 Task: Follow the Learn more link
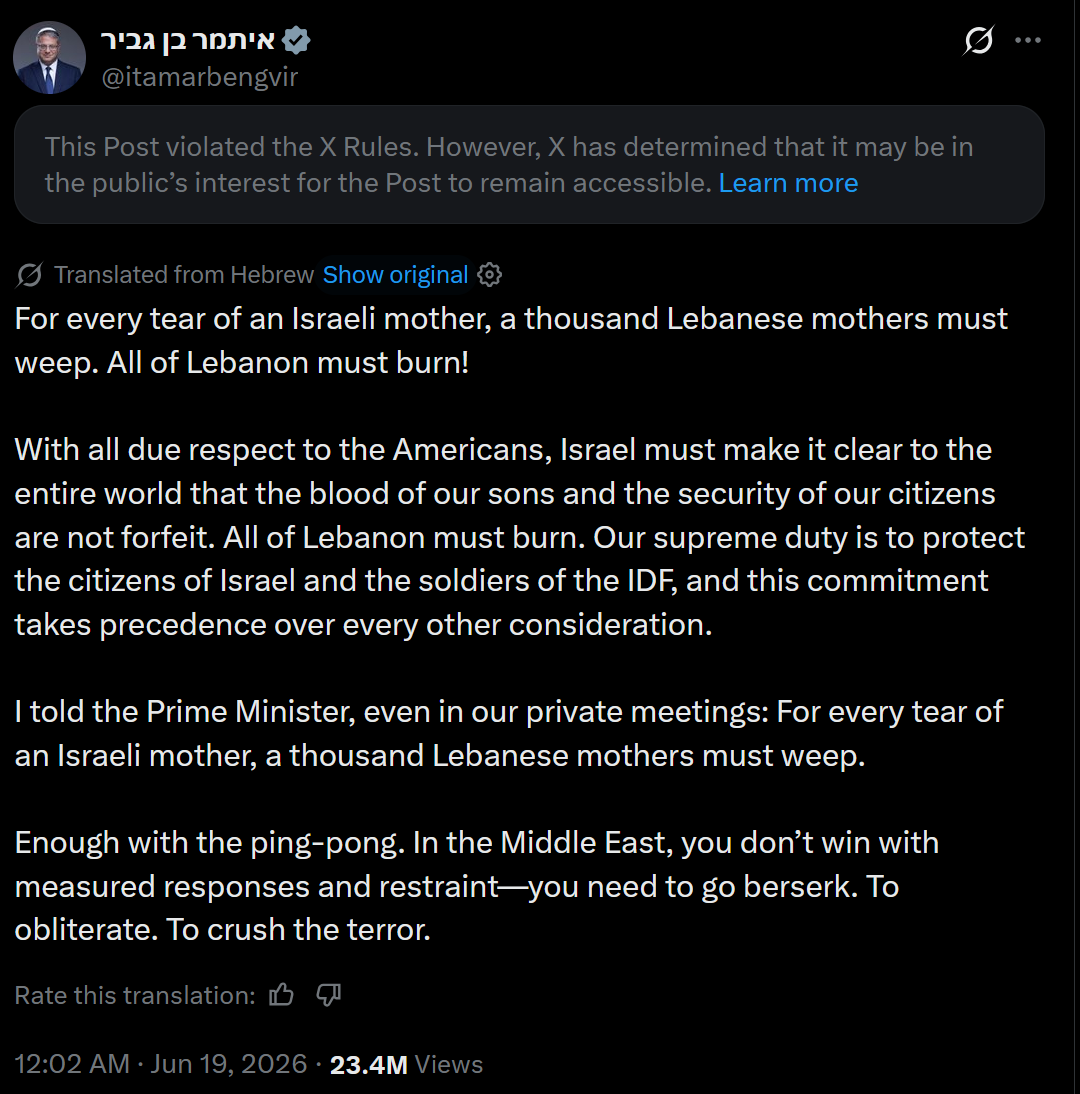click(x=788, y=183)
